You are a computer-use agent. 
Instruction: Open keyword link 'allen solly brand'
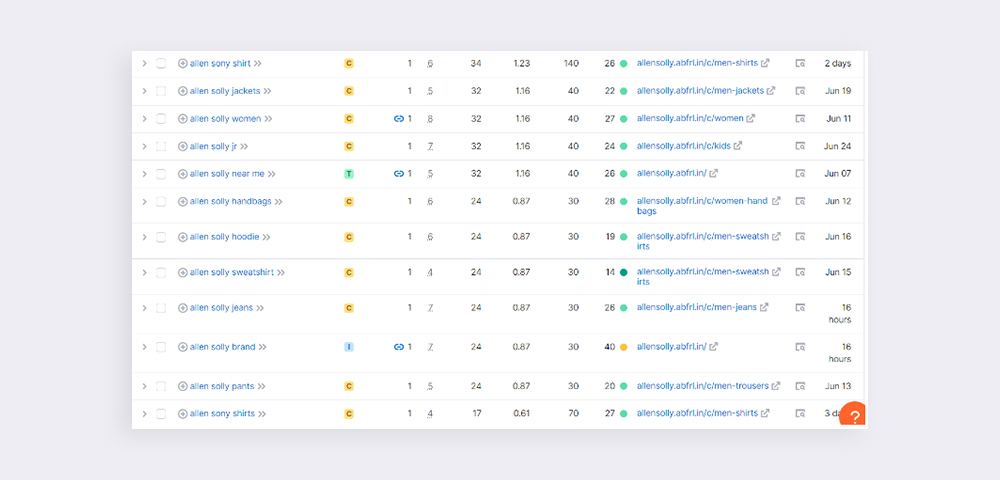point(222,347)
